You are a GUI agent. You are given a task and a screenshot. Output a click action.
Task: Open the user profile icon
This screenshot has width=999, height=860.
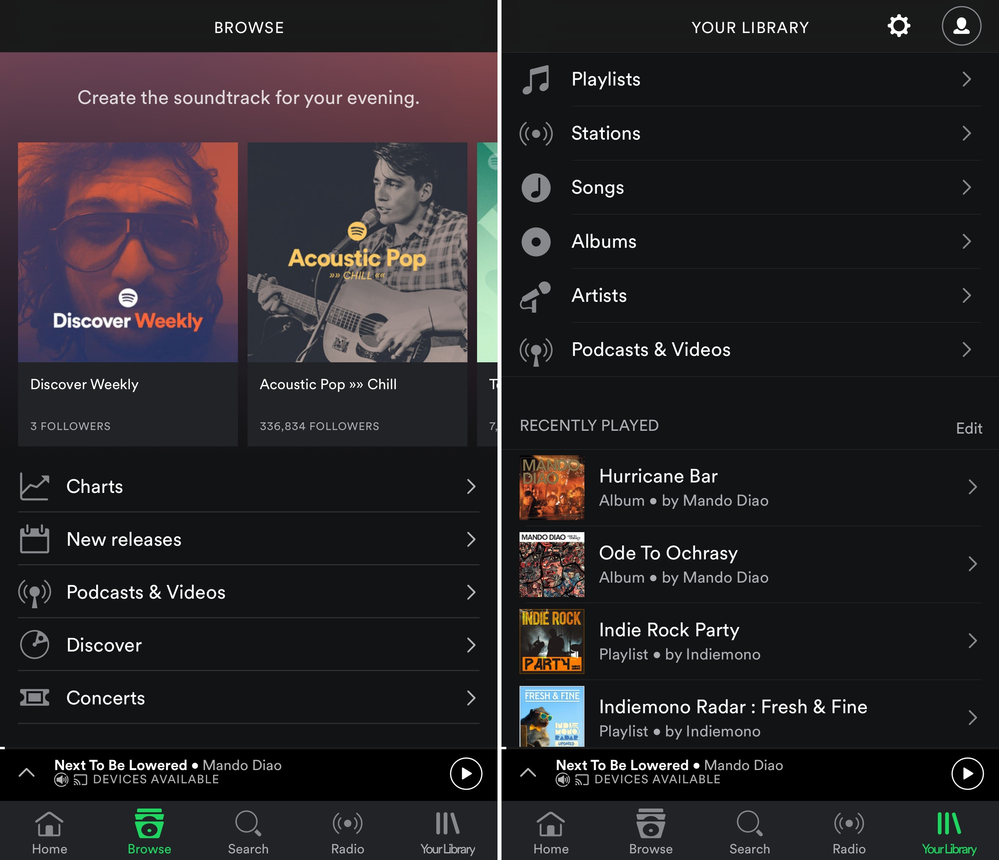click(x=961, y=26)
